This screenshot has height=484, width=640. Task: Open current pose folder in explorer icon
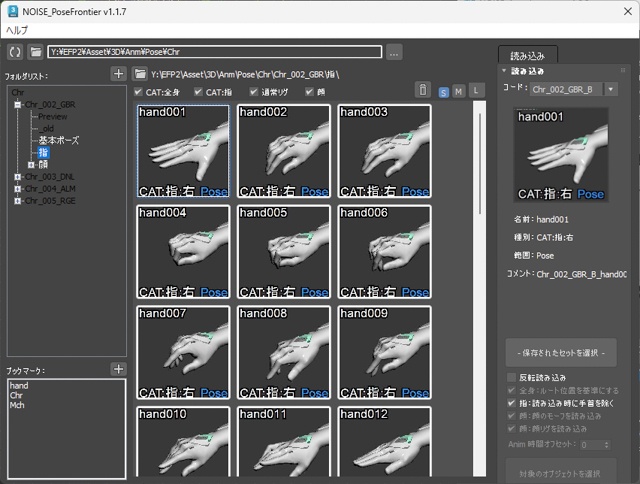tap(140, 74)
